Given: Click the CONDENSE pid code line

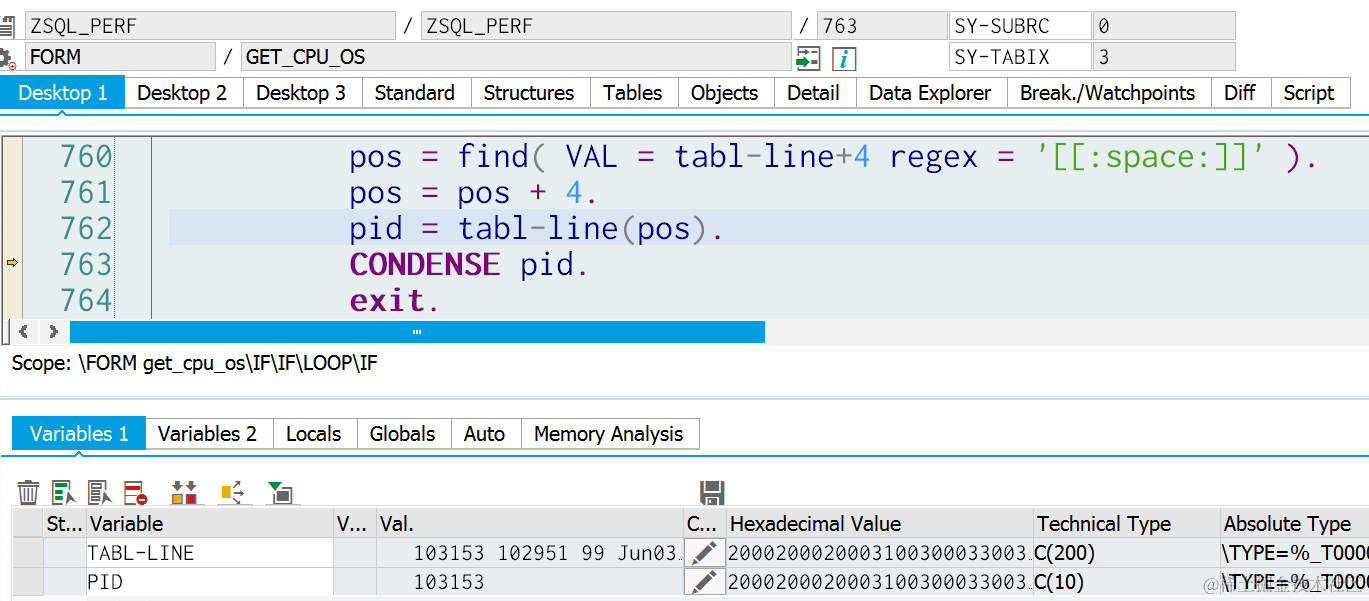Looking at the screenshot, I should [x=469, y=264].
